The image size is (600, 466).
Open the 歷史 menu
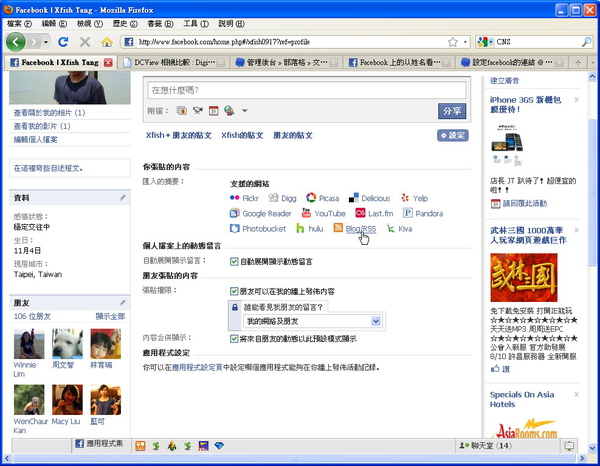pyautogui.click(x=125, y=24)
